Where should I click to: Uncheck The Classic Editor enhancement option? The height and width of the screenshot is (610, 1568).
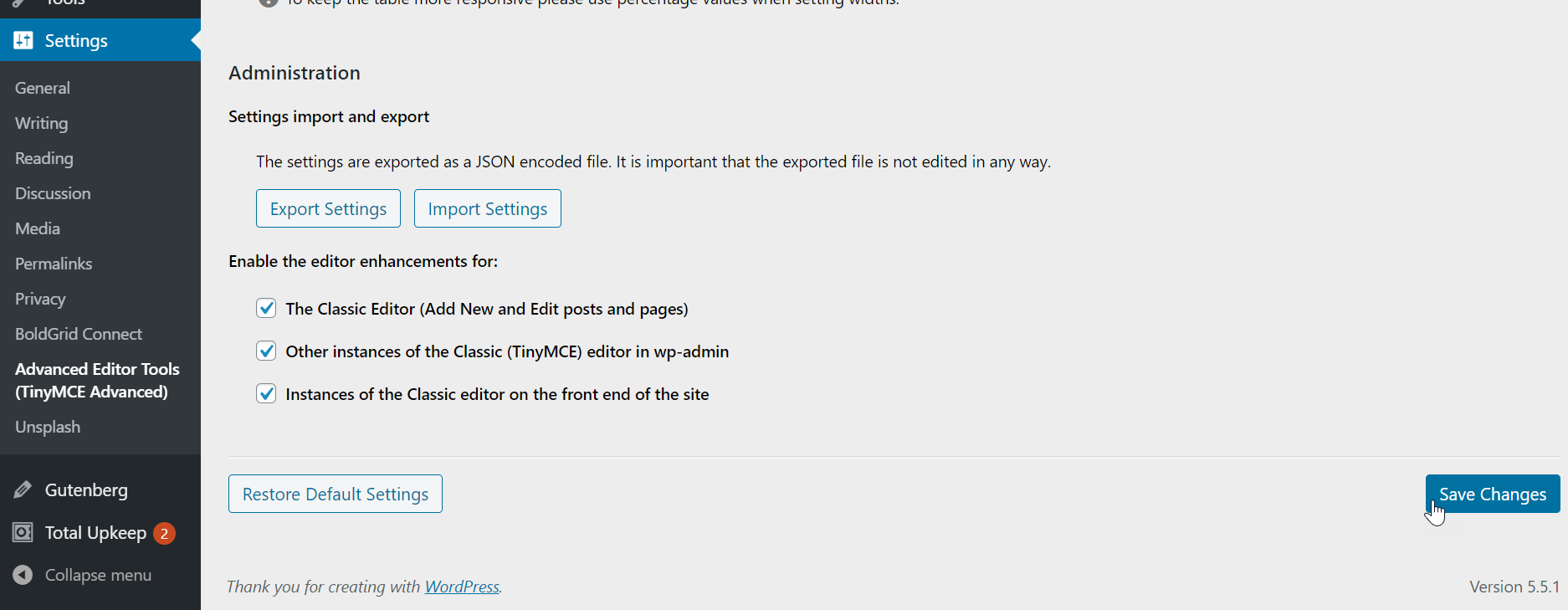[x=265, y=308]
